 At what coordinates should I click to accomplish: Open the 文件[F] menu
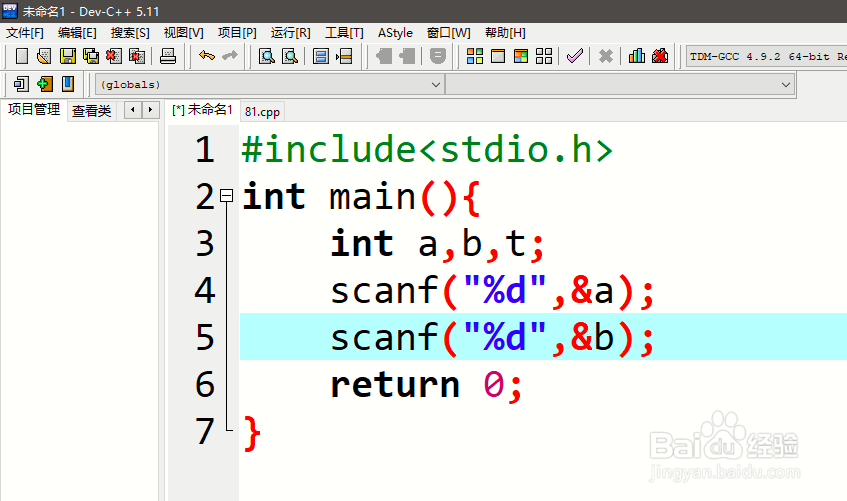(x=25, y=33)
